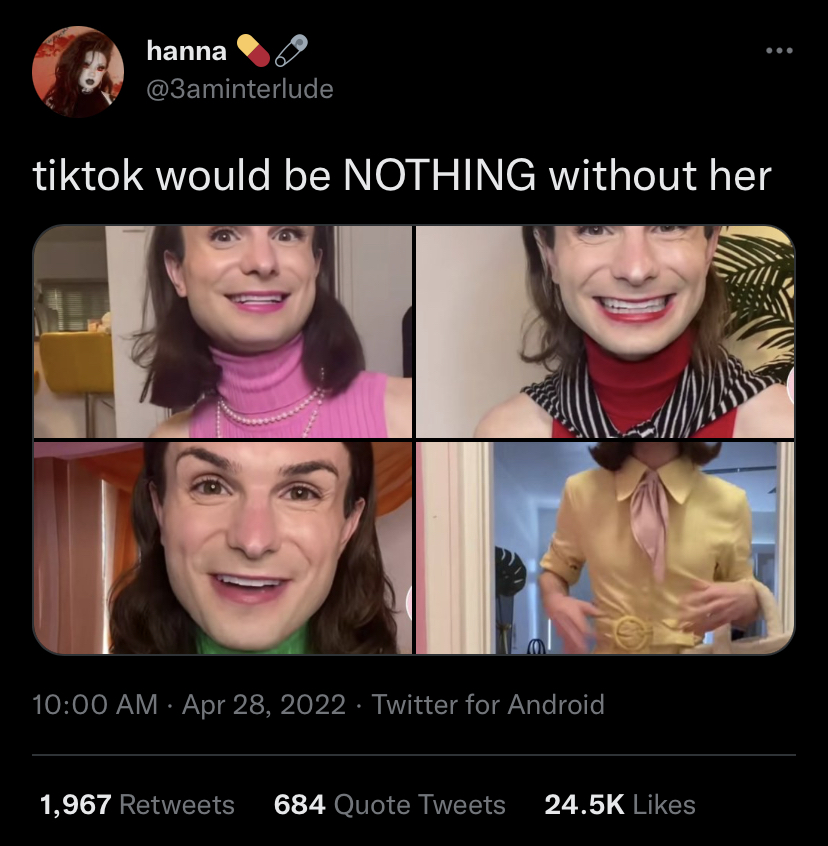This screenshot has height=846, width=828.
Task: Open the yellow blouse photo
Action: [x=605, y=548]
